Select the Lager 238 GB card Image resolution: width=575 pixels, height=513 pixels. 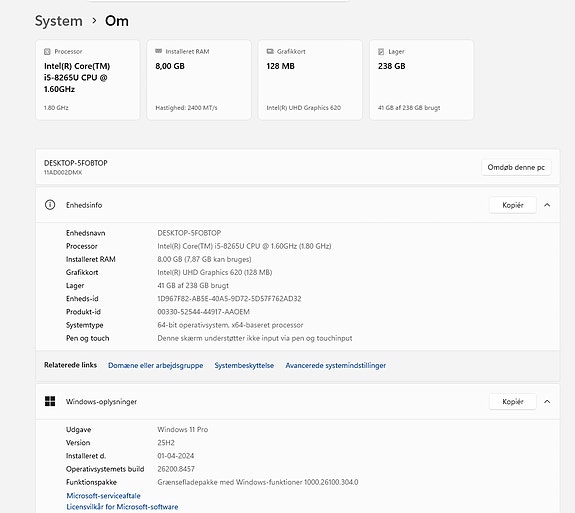[x=421, y=80]
